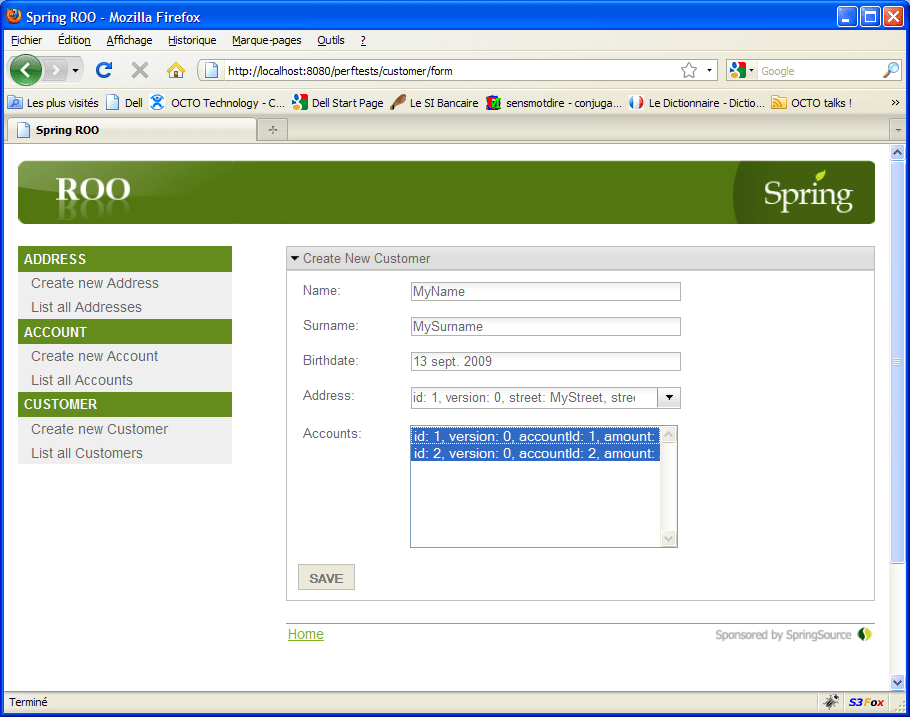Click the Stop loading X icon

(140, 70)
